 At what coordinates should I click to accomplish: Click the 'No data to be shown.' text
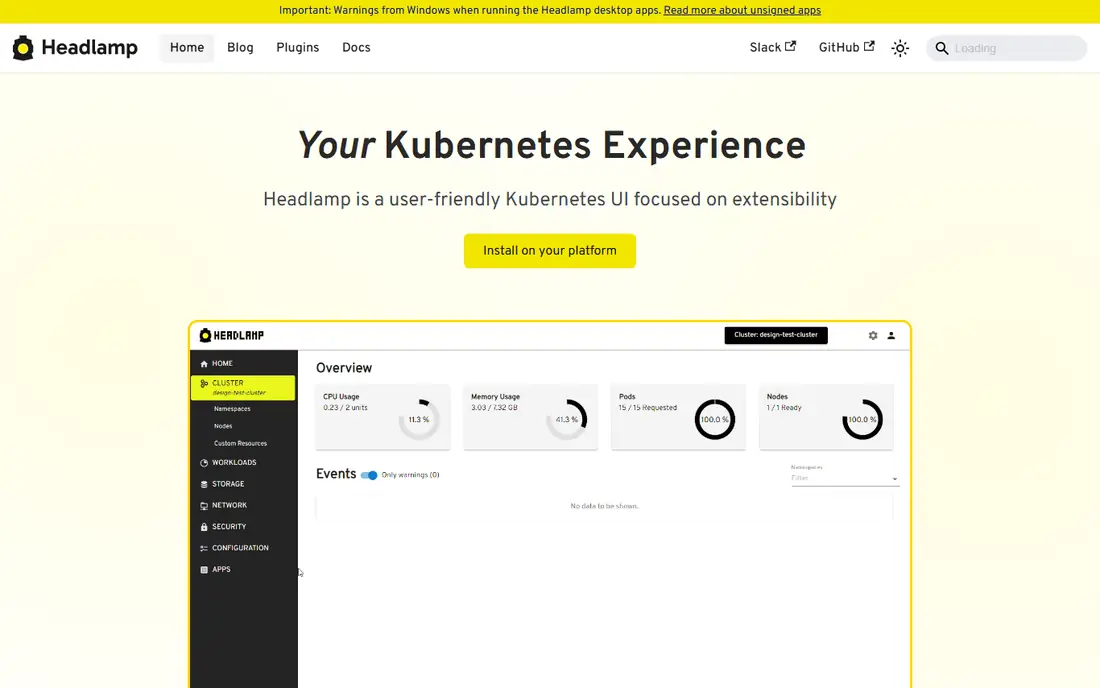[604, 506]
